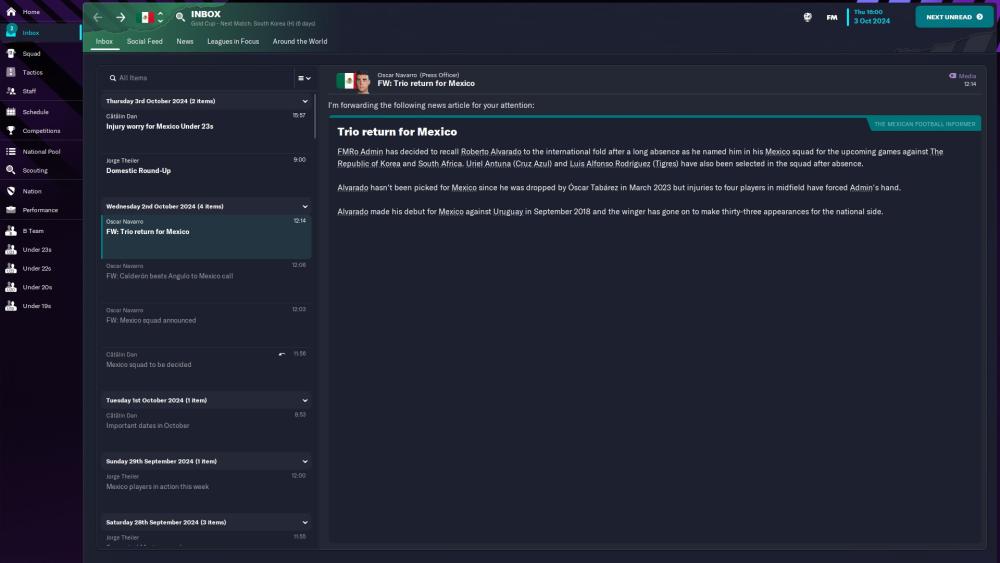Open the help face icon beside FM
1000x563 pixels.
click(807, 17)
